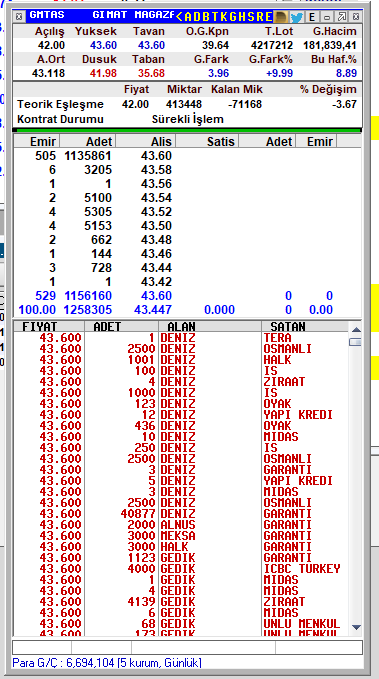Click the Dusuk value 41.98
This screenshot has height=679, width=379.
point(103,73)
